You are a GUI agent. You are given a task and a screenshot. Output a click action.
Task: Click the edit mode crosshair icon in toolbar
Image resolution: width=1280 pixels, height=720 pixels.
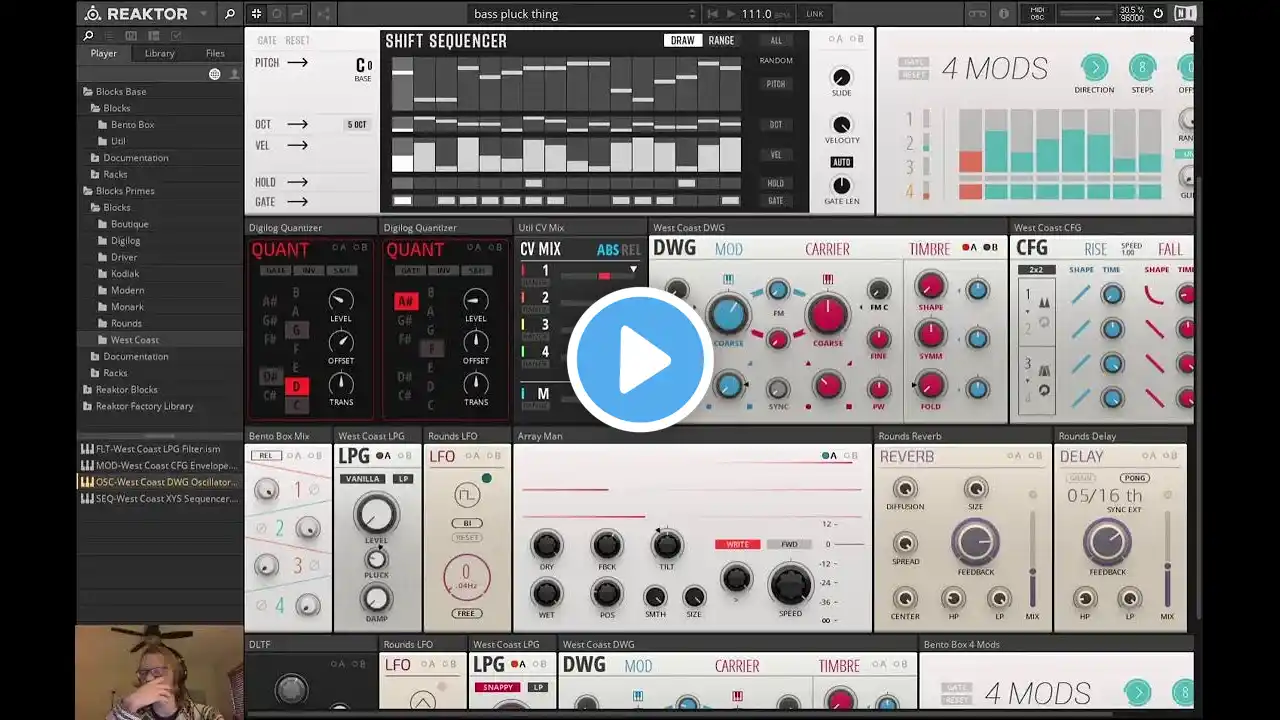(x=256, y=14)
